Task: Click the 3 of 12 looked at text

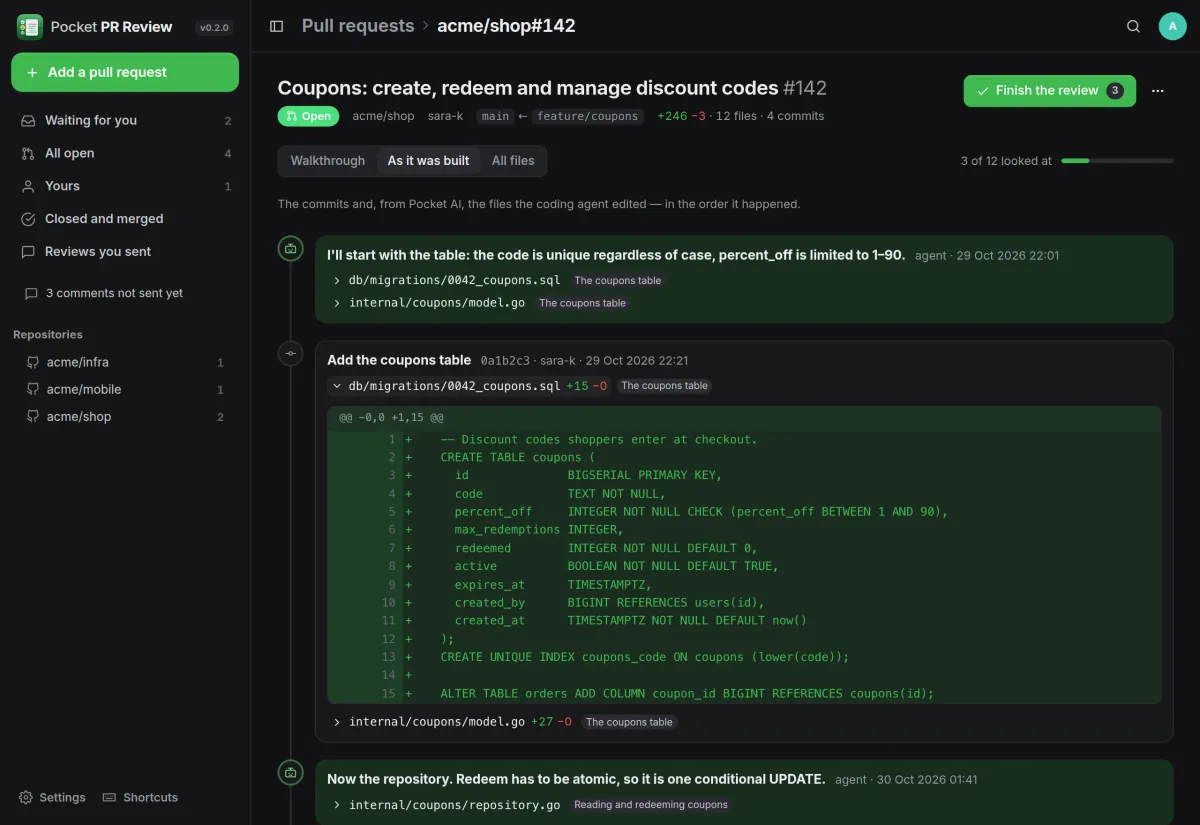Action: point(1006,160)
